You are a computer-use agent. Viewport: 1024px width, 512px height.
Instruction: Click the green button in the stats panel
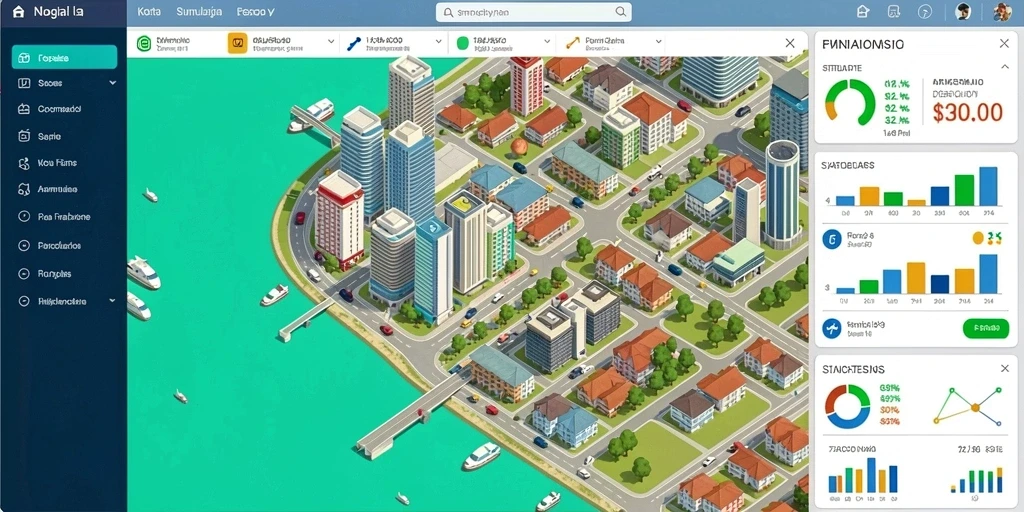981,328
